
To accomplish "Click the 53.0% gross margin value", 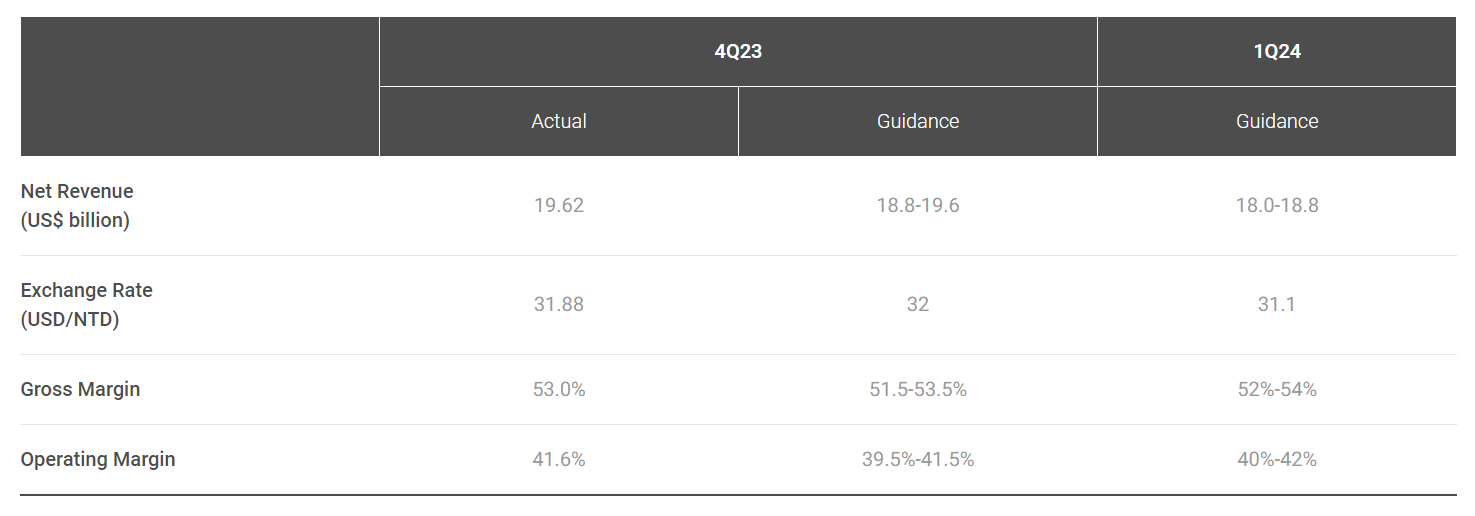I will (x=559, y=389).
